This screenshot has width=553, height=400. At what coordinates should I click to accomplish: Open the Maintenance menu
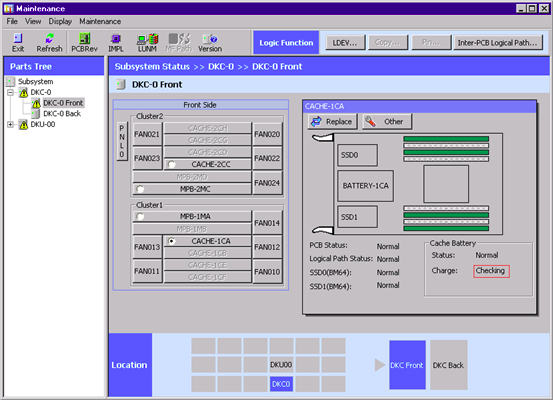tap(100, 22)
